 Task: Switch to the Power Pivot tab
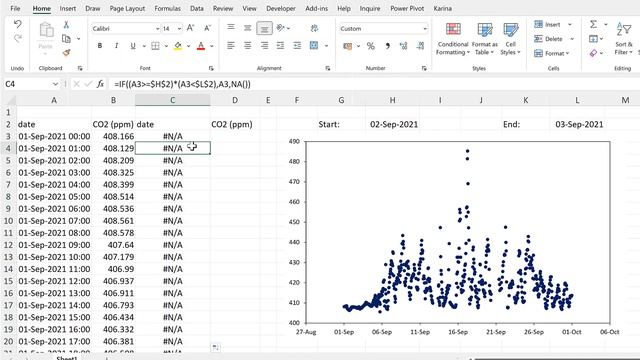tap(407, 8)
